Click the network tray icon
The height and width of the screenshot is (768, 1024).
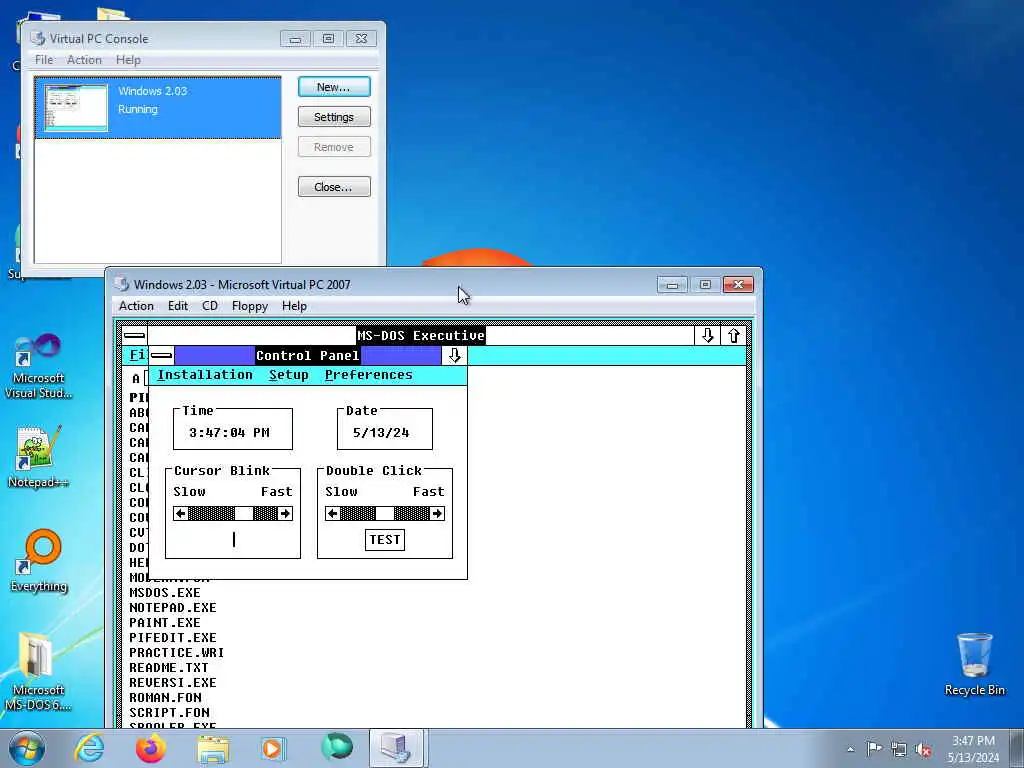[x=899, y=750]
